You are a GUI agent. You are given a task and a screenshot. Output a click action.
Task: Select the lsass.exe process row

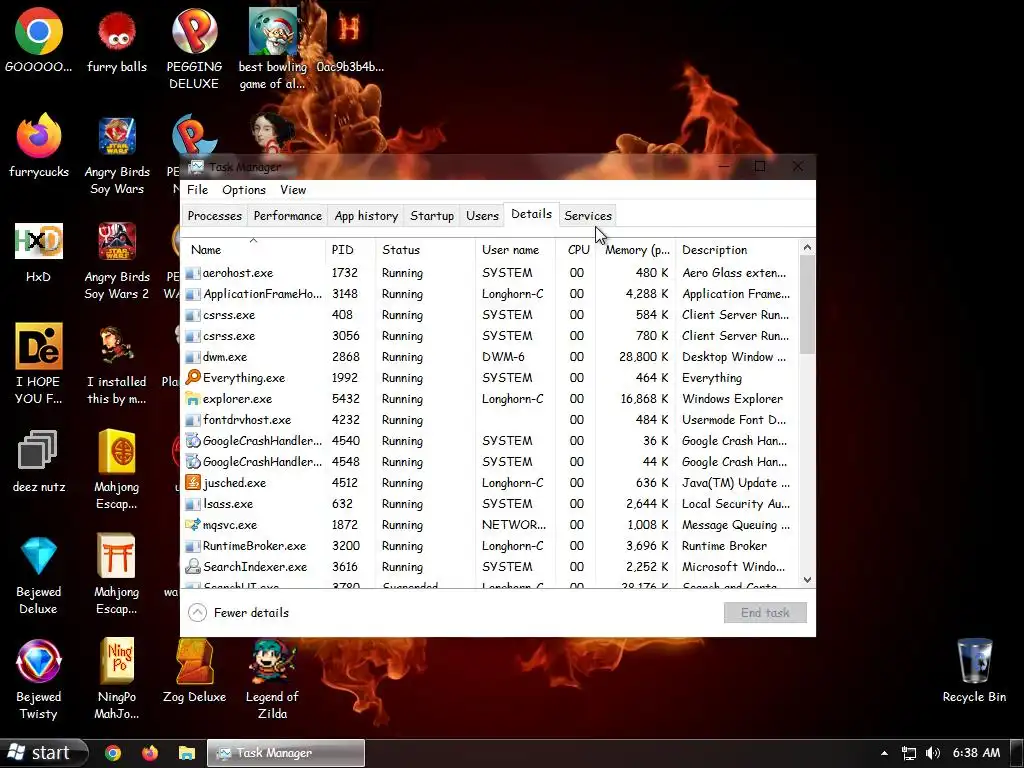point(490,504)
